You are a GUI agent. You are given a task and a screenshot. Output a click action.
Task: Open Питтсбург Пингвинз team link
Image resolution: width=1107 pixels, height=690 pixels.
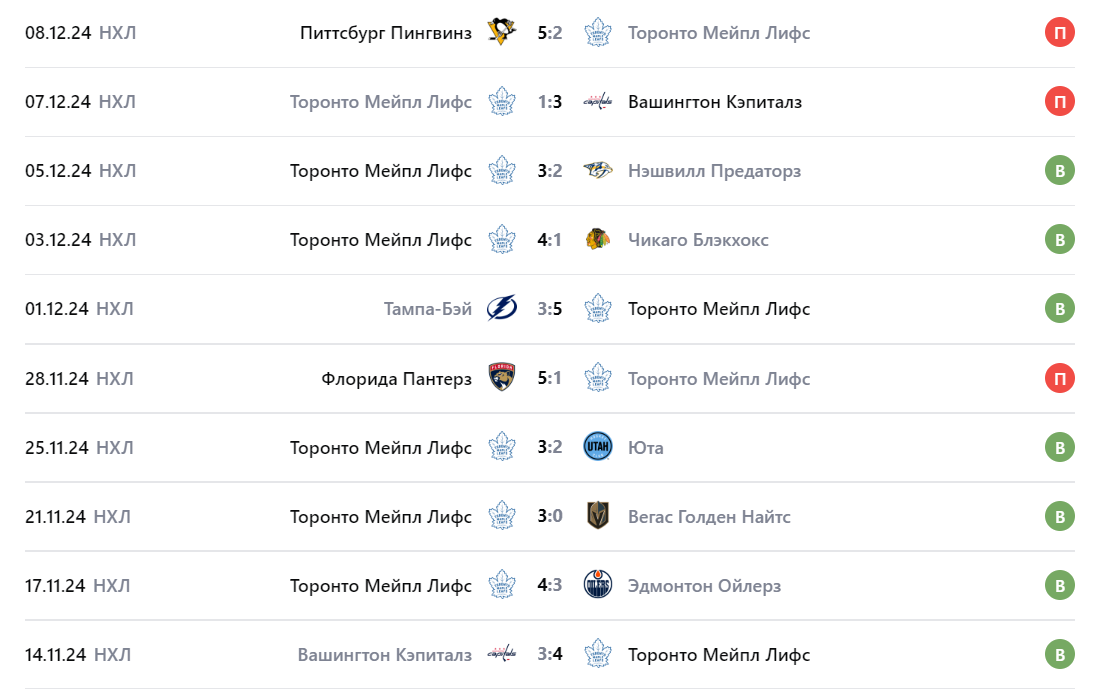pyautogui.click(x=386, y=33)
